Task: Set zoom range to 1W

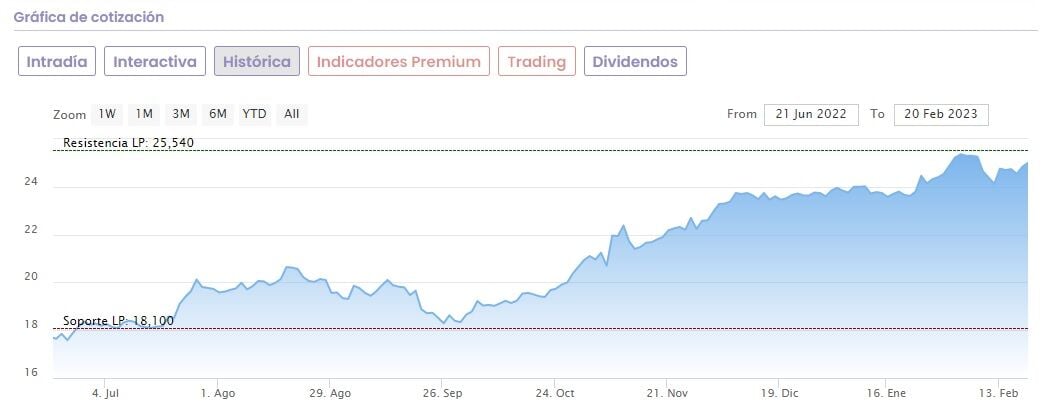Action: 107,114
